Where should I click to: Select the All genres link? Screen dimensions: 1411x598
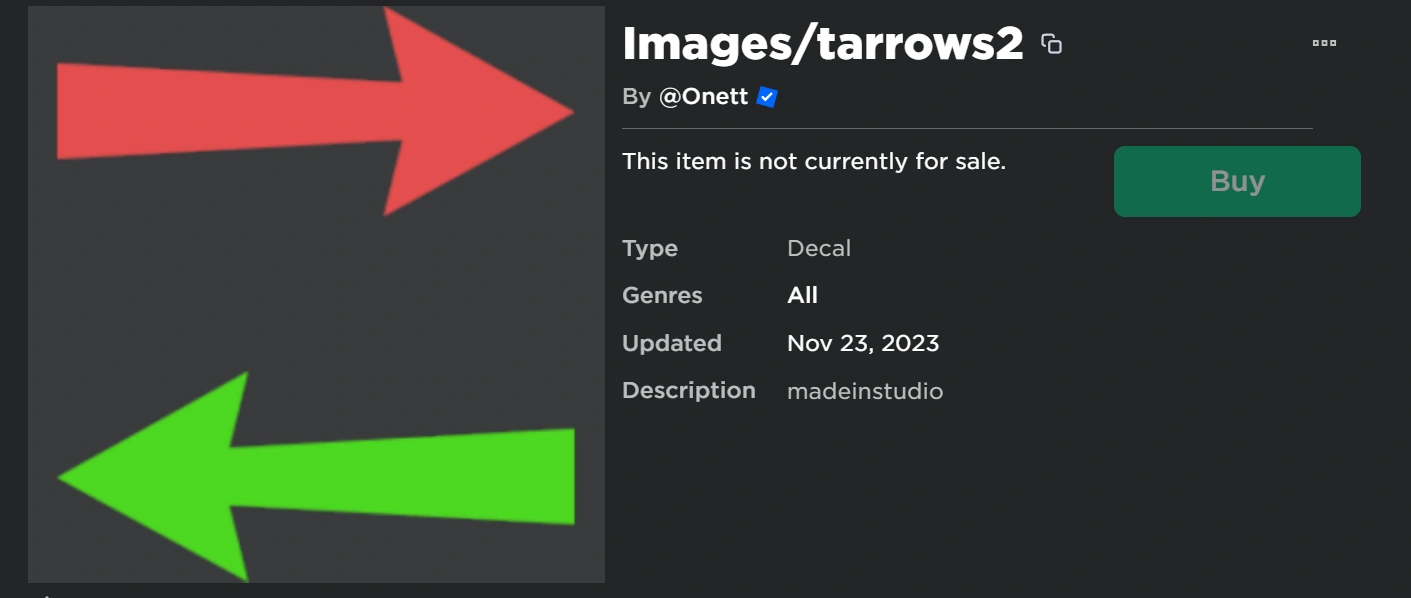pyautogui.click(x=802, y=296)
